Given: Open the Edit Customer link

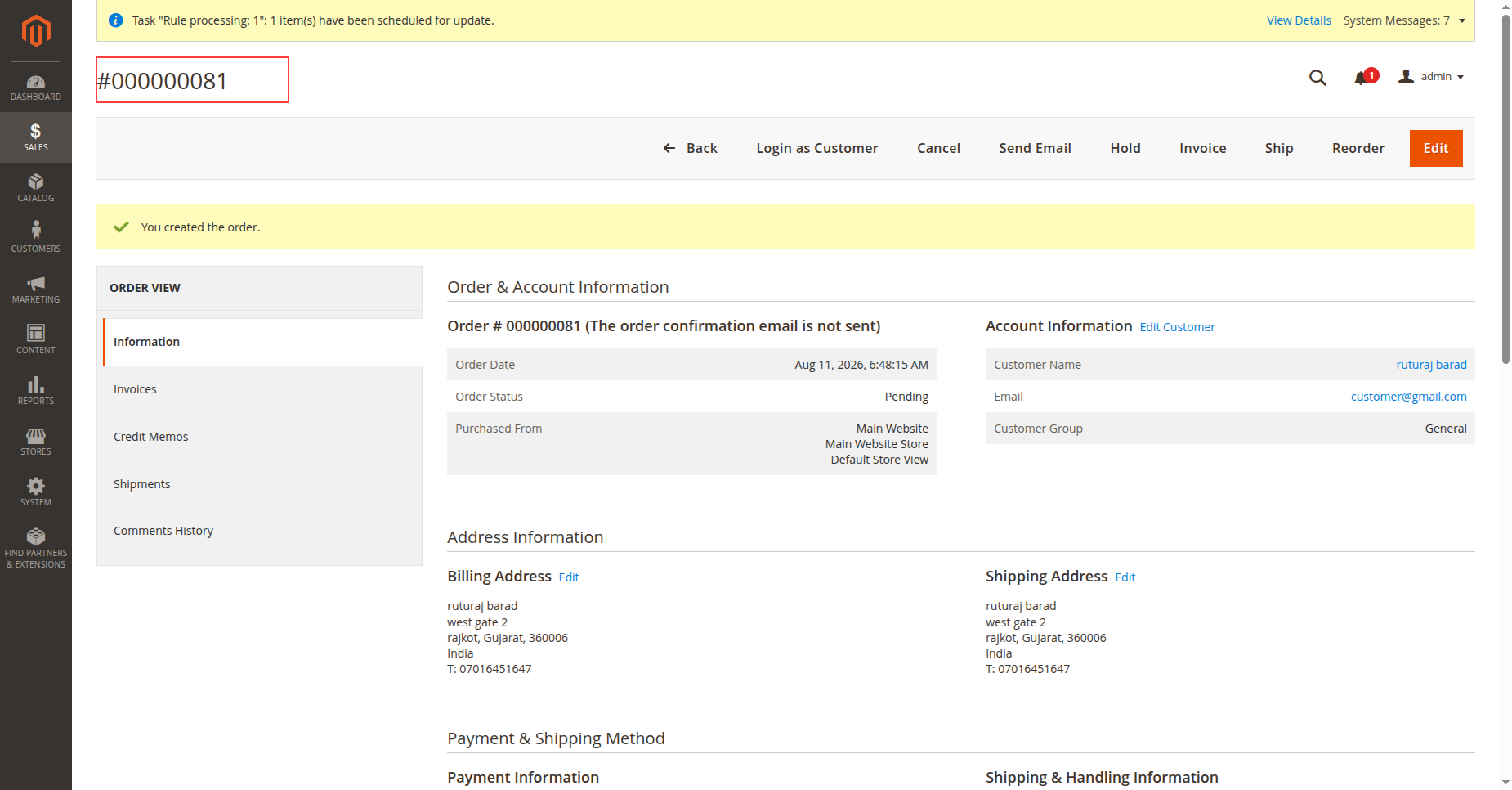Looking at the screenshot, I should [1177, 327].
